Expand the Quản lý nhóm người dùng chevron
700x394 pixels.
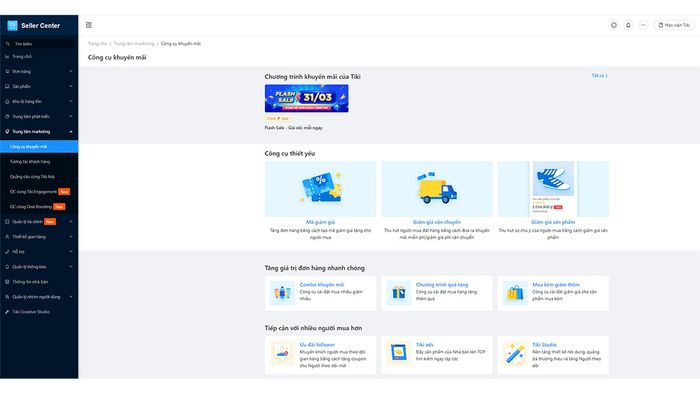[x=71, y=297]
